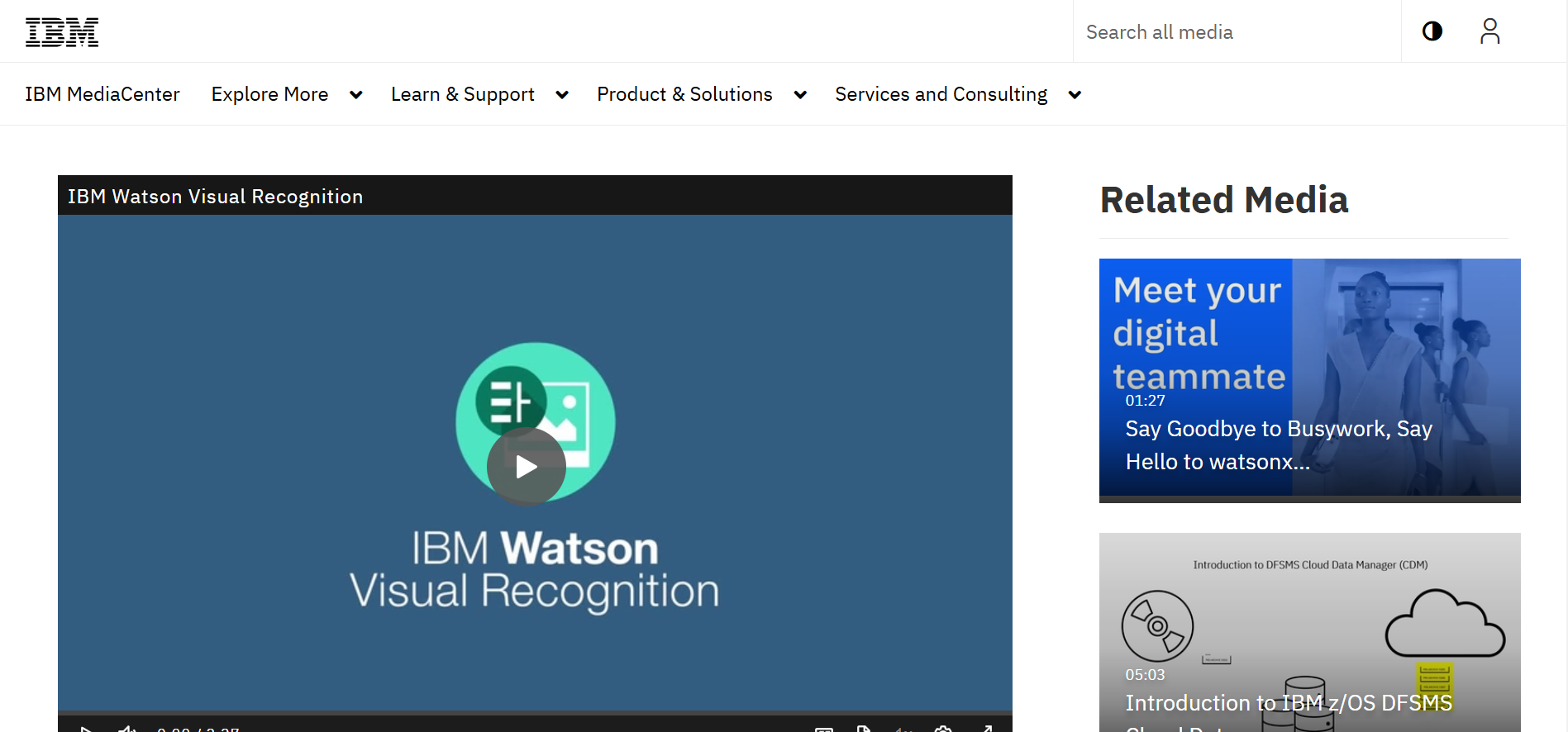Expand the Product & Solutions chevron
Image resolution: width=1568 pixels, height=732 pixels.
point(800,95)
